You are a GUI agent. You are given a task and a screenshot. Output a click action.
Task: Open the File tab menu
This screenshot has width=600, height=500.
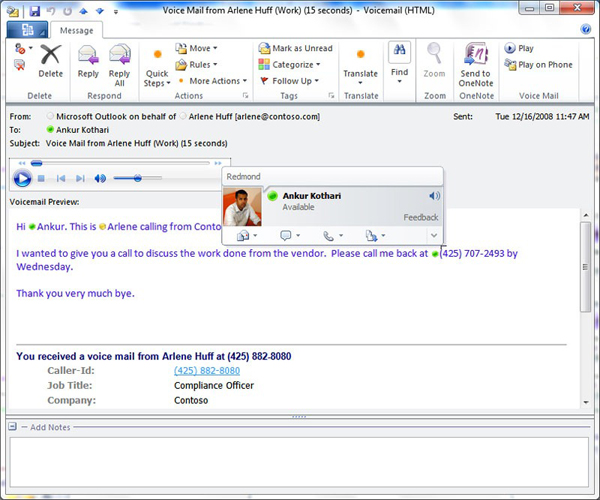20,30
